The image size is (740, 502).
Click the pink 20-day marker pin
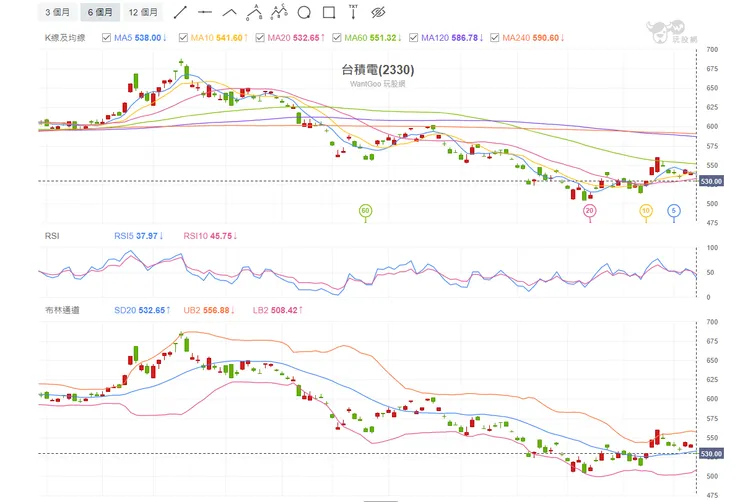[589, 211]
